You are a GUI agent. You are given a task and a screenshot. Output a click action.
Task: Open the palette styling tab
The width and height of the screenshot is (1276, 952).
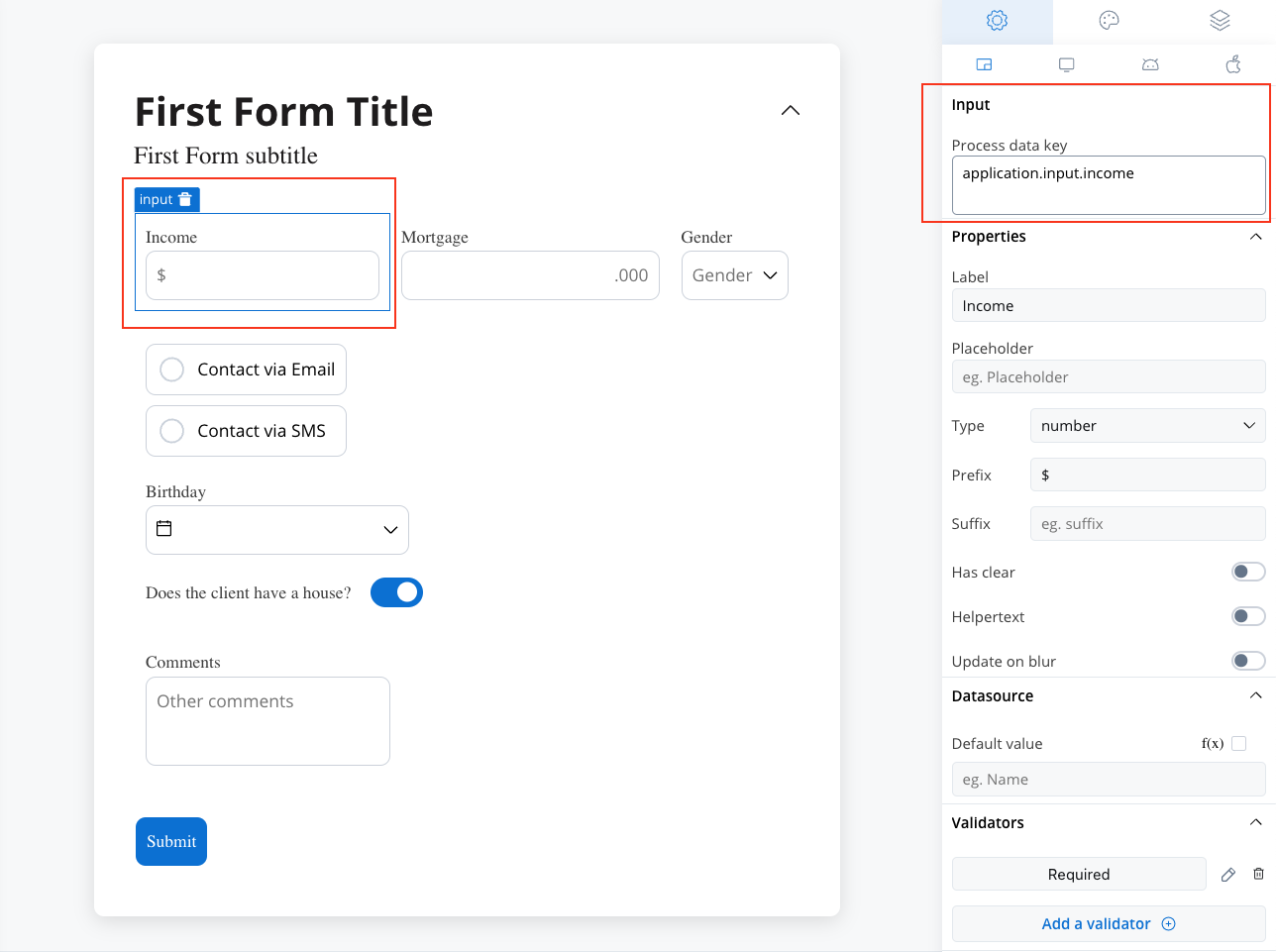pos(1109,21)
